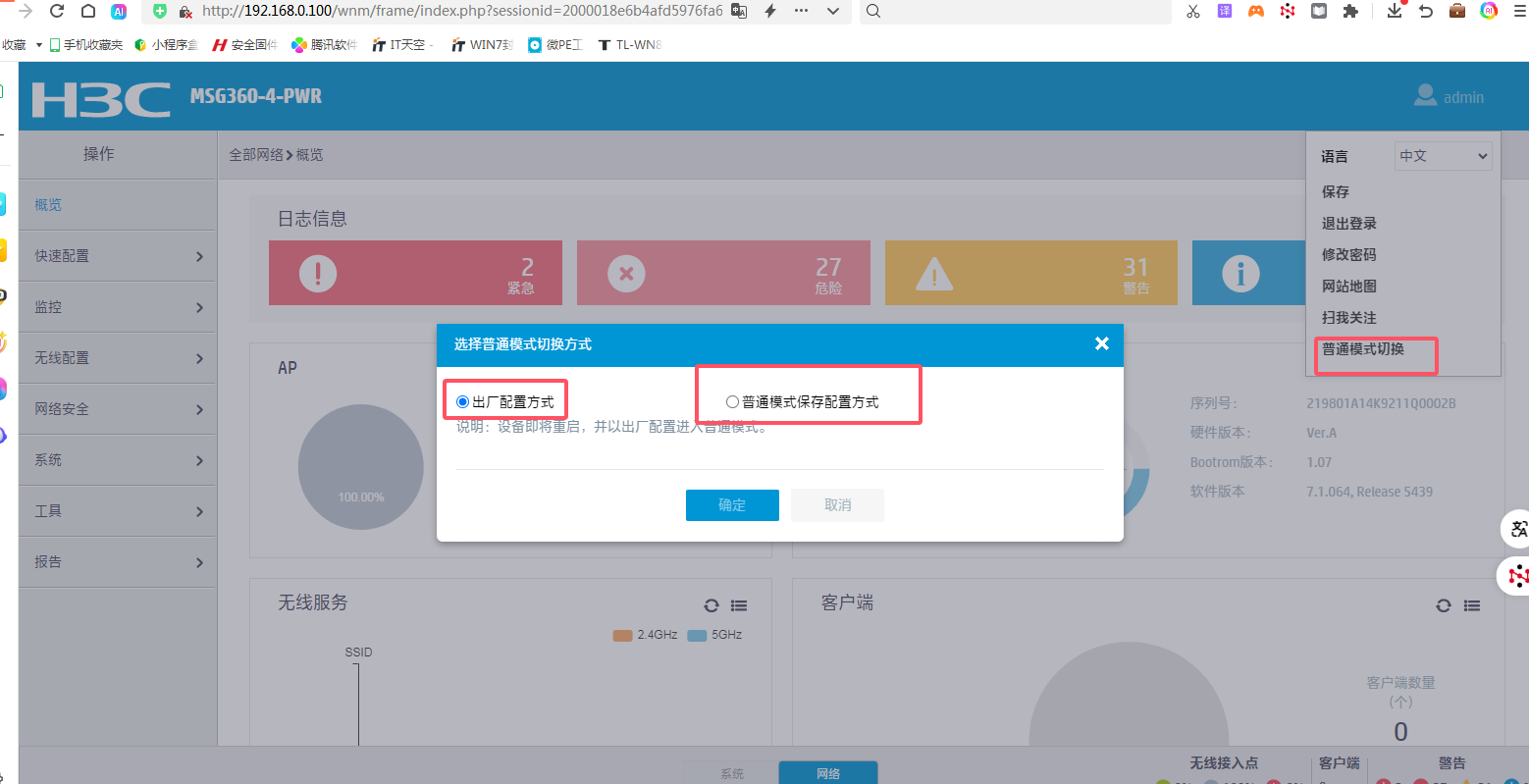
Task: Select the 出厂配置方式 radio button
Action: tap(463, 402)
